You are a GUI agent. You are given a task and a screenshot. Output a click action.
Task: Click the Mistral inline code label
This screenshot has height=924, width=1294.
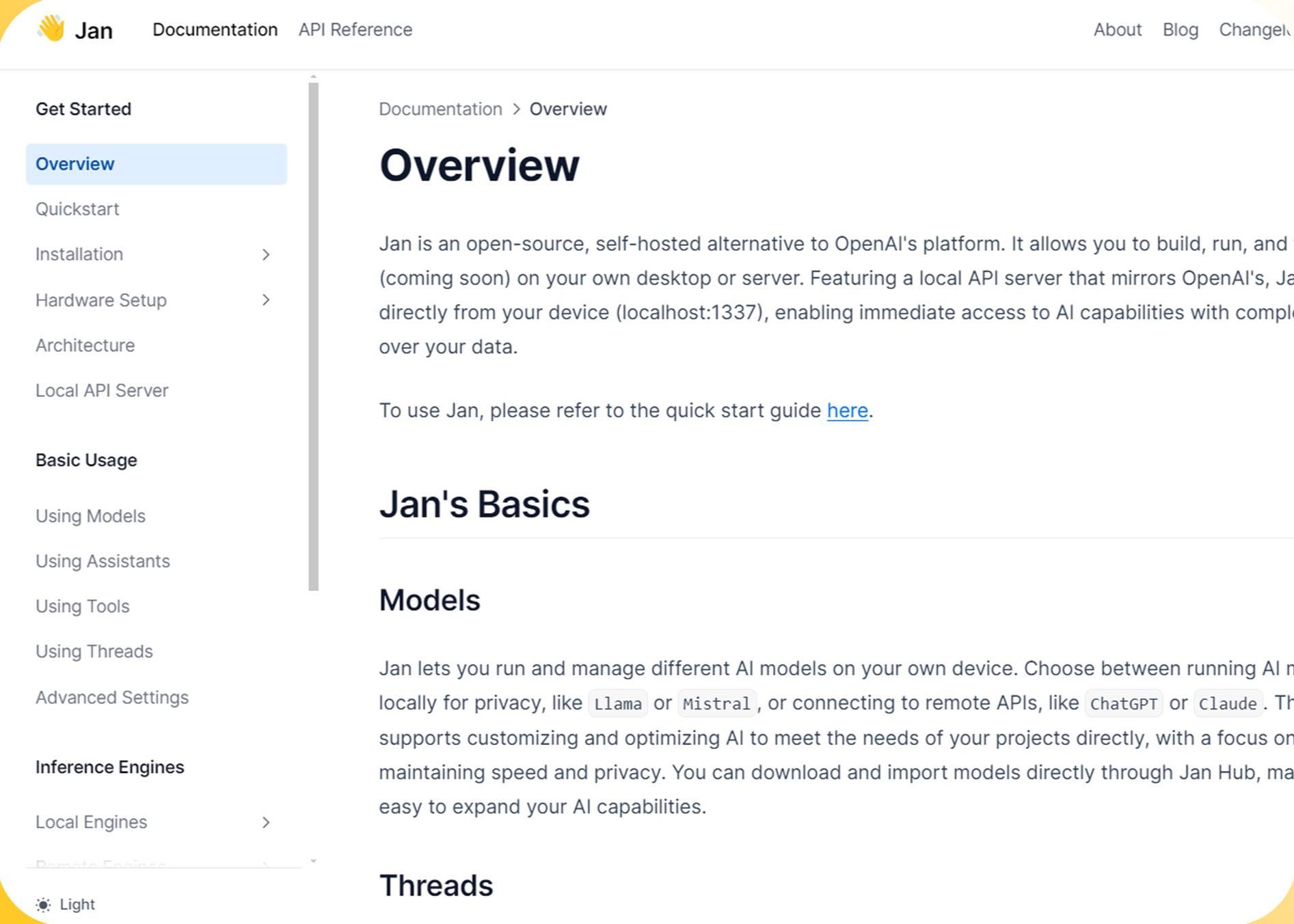coord(717,703)
